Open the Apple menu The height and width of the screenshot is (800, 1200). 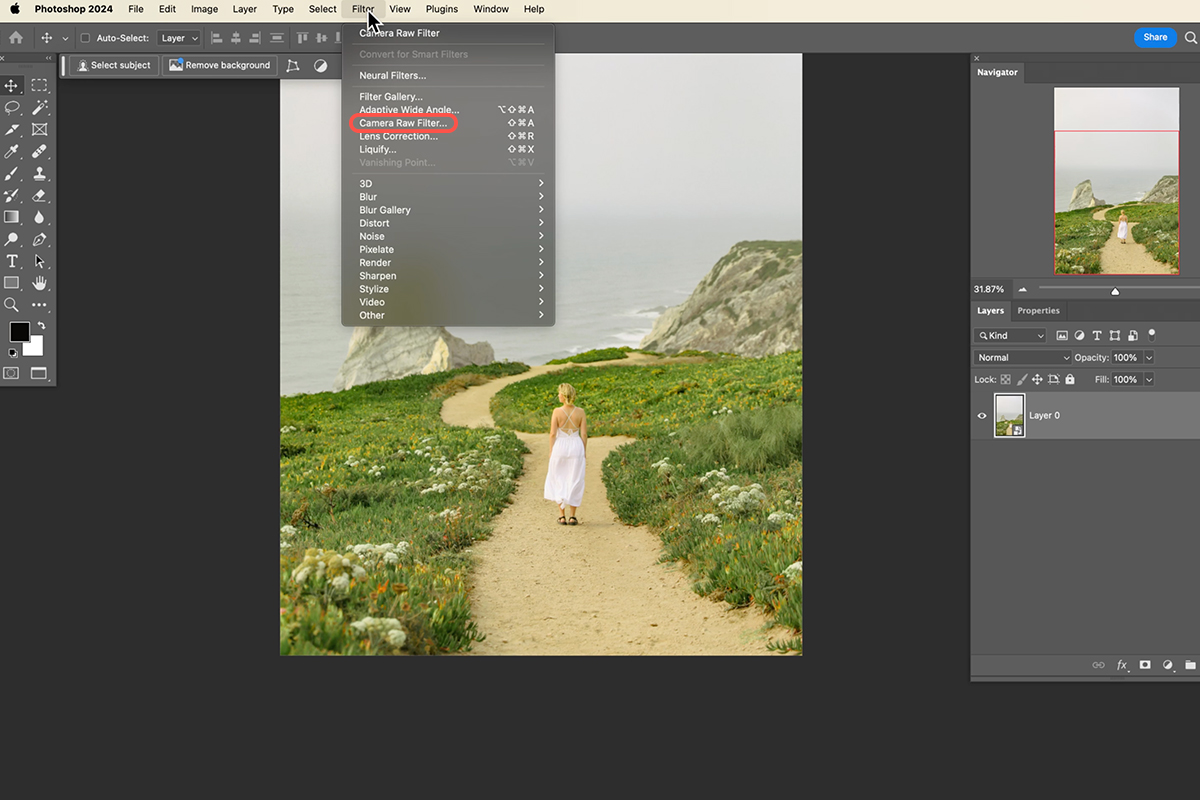[15, 9]
